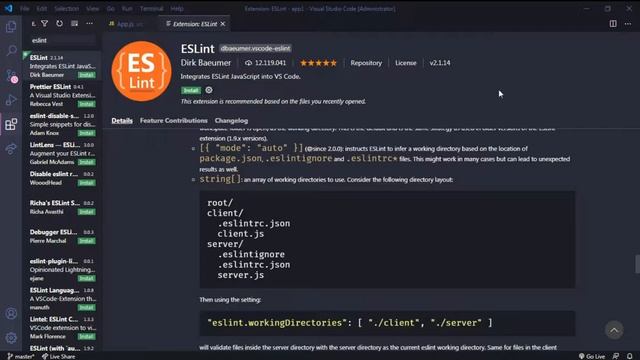Open editor more actions ellipsis
This screenshot has height=360, width=640.
click(628, 24)
